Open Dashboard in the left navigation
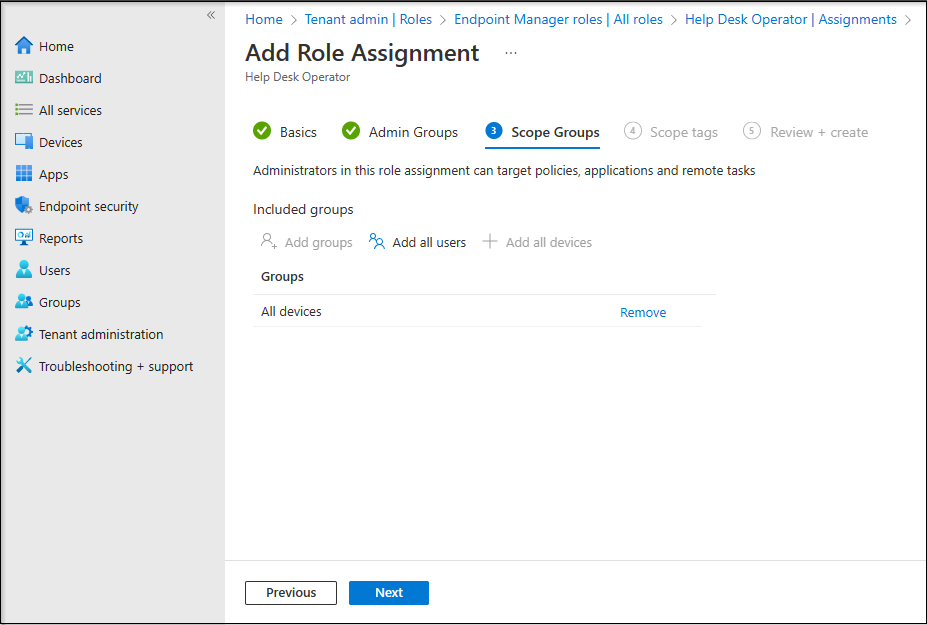The width and height of the screenshot is (927, 625). pos(70,78)
